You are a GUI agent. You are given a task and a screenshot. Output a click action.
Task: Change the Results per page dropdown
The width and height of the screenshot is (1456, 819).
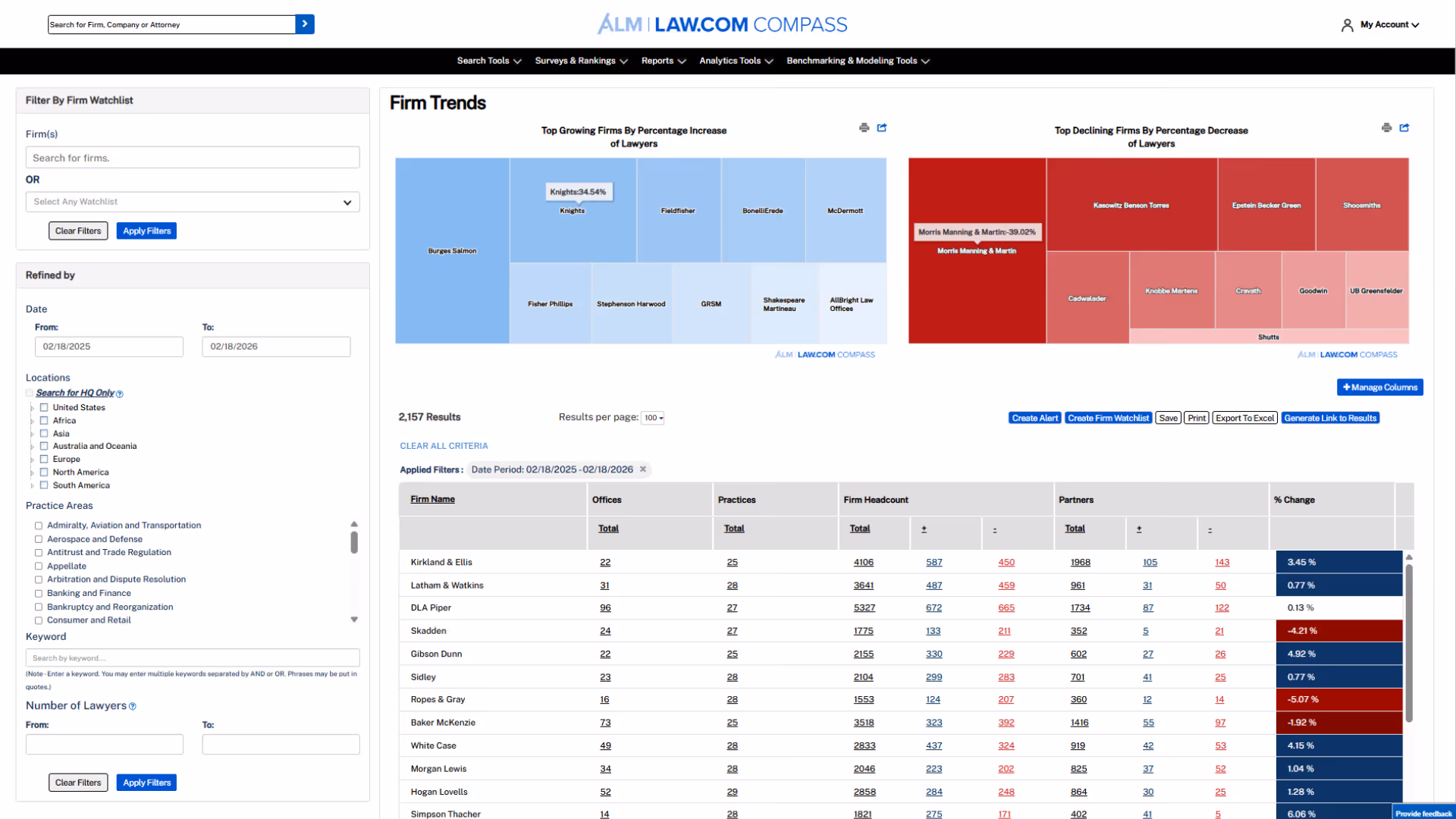point(652,417)
